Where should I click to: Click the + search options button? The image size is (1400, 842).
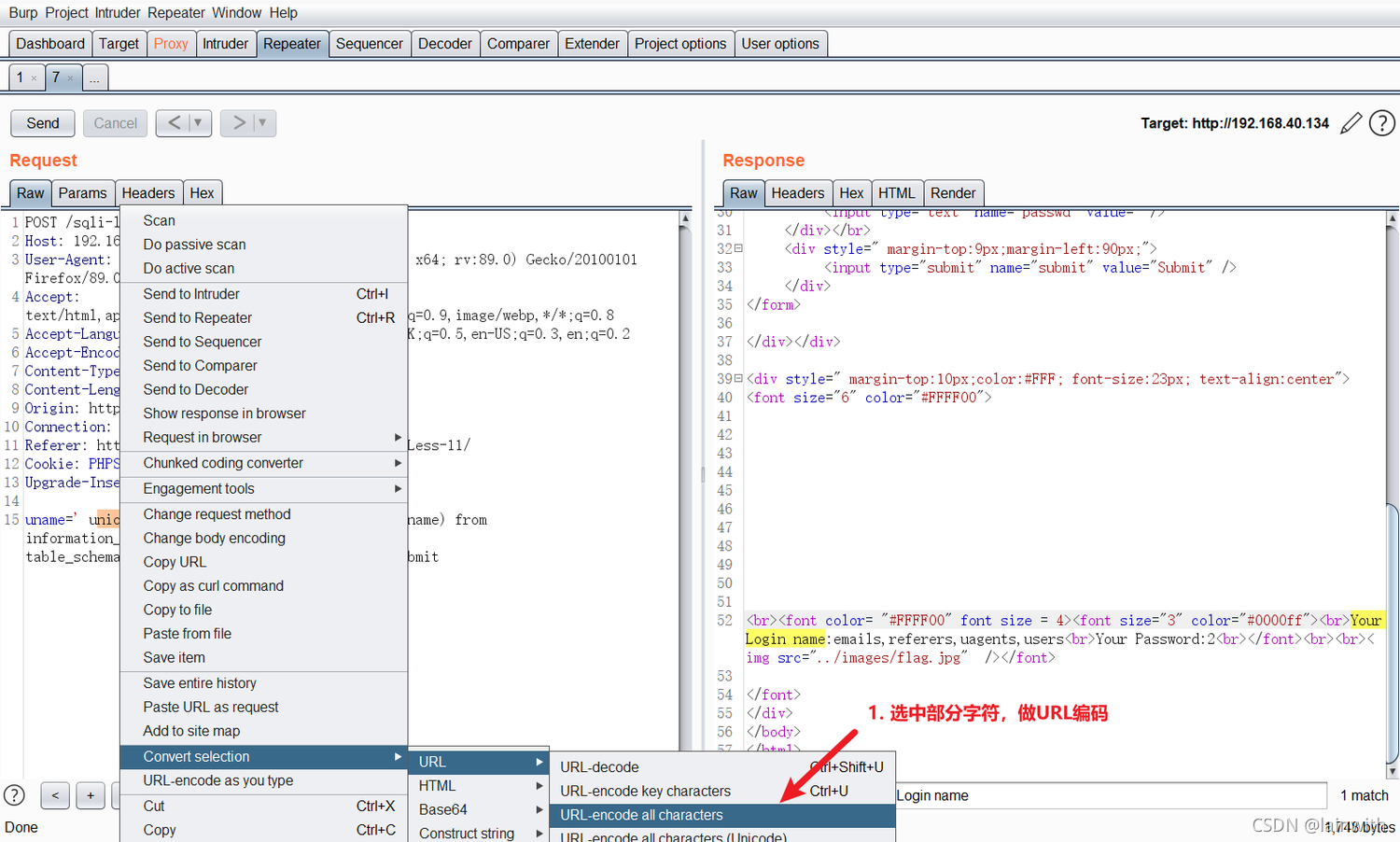(91, 795)
